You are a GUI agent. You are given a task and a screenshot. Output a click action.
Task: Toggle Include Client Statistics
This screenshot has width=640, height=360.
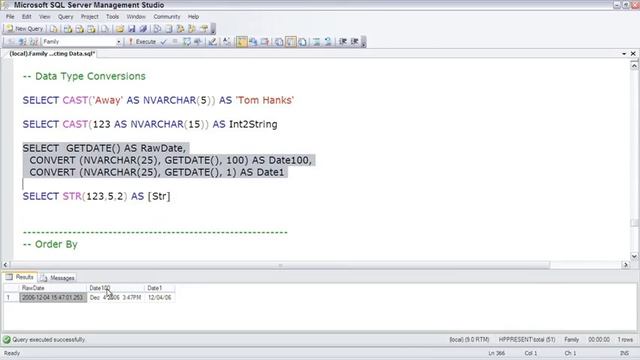coord(253,42)
